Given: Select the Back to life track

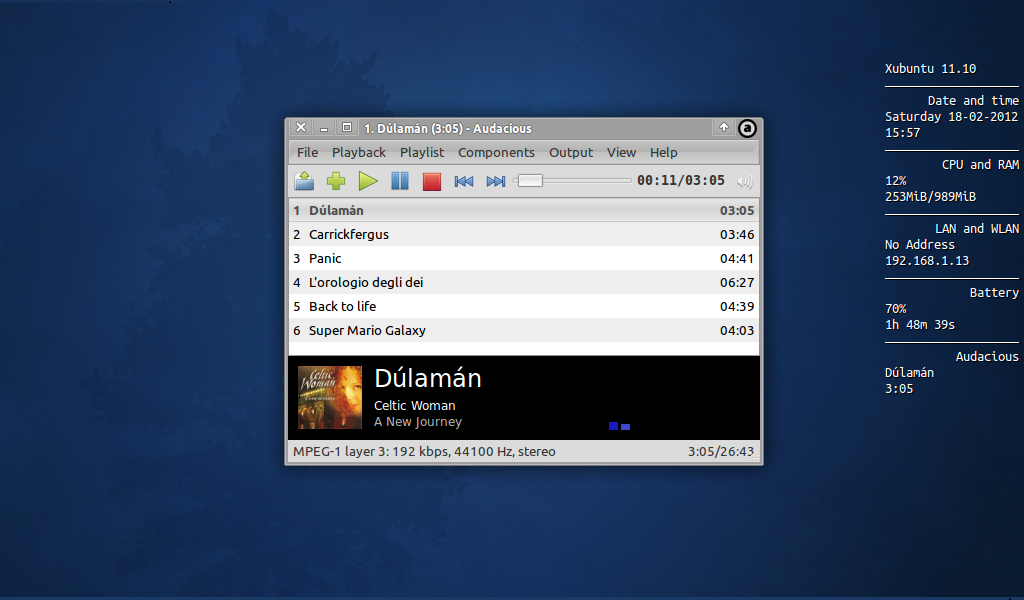Looking at the screenshot, I should (x=524, y=306).
